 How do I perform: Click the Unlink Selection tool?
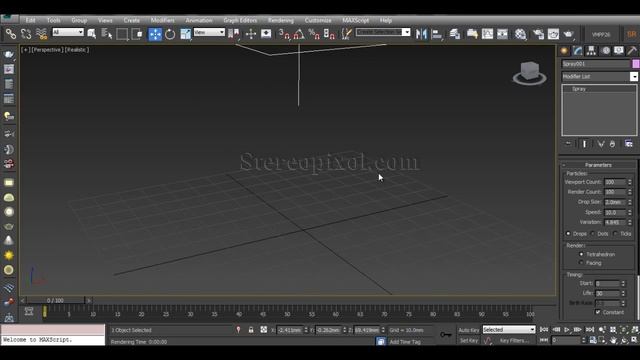(26, 34)
